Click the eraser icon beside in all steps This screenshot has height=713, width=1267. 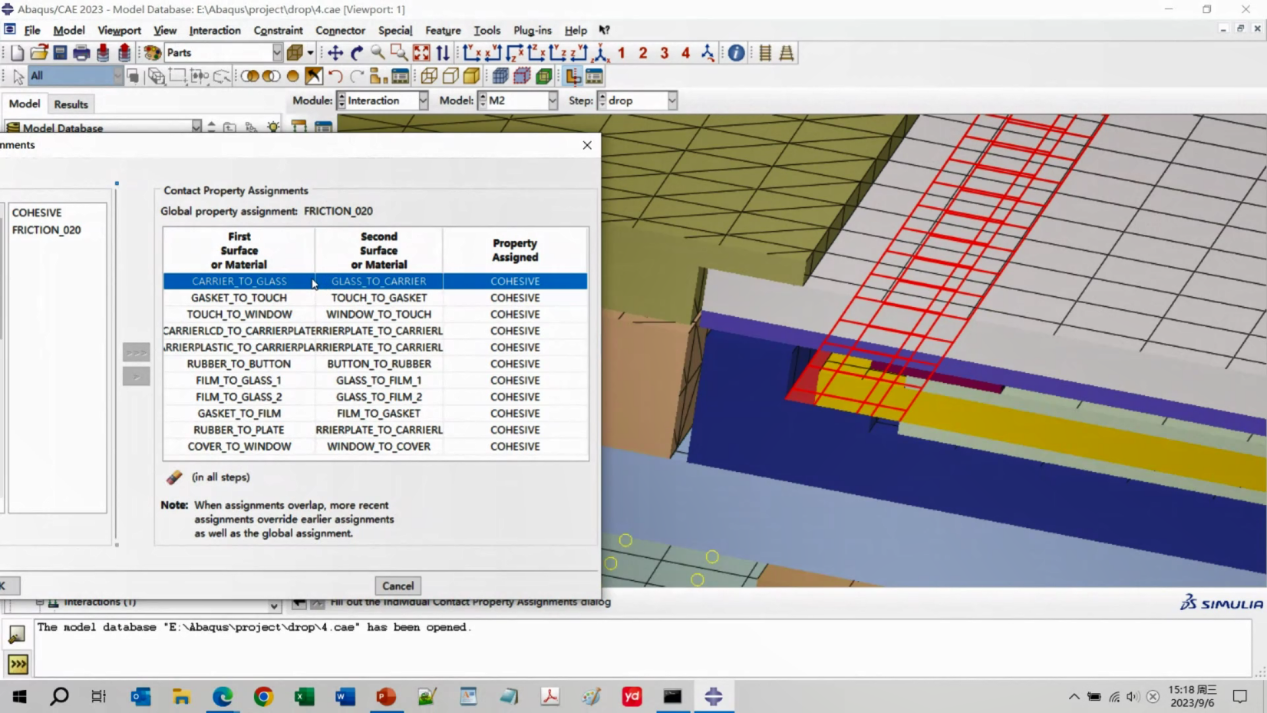point(174,478)
